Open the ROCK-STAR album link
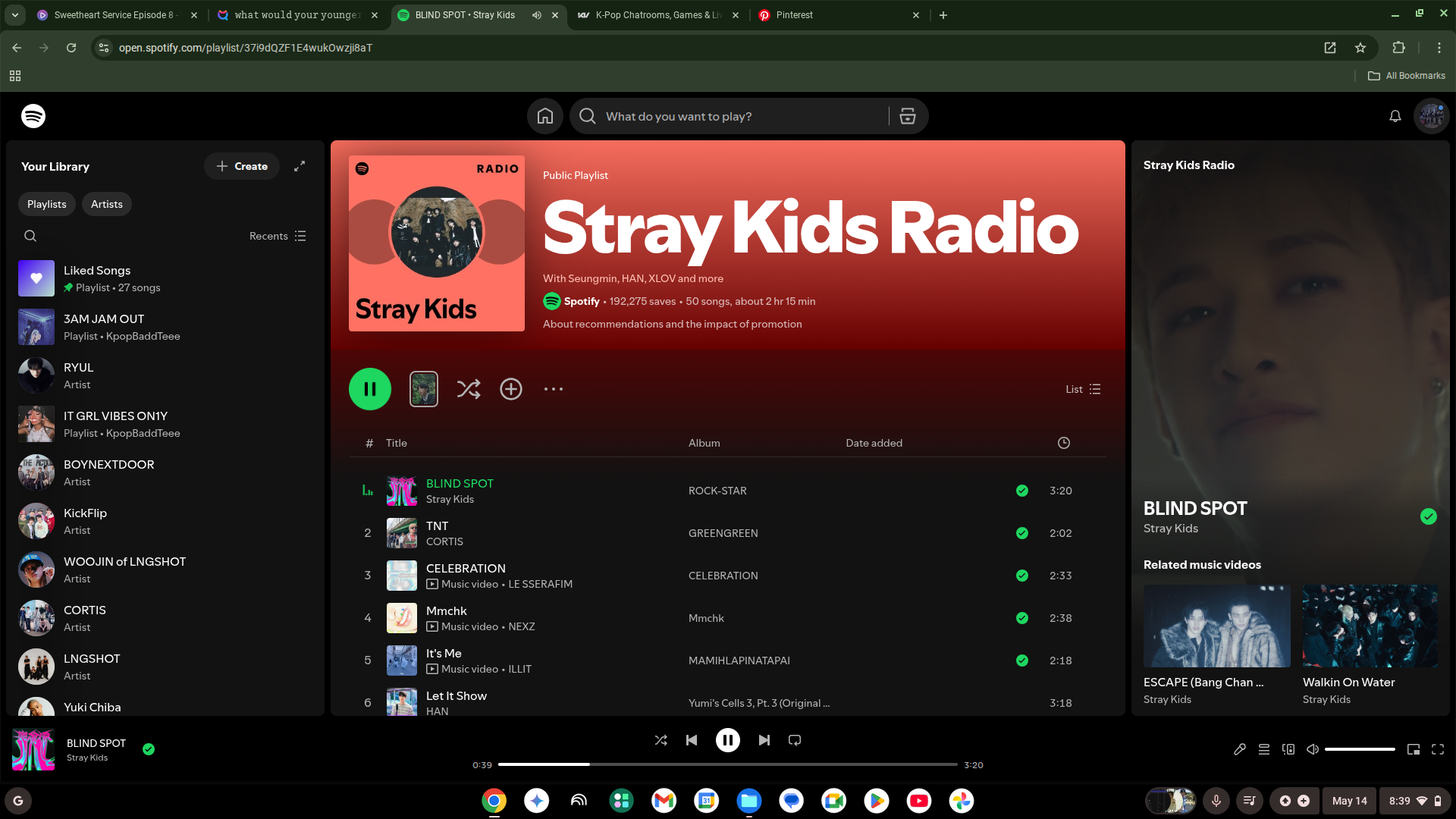 click(717, 491)
